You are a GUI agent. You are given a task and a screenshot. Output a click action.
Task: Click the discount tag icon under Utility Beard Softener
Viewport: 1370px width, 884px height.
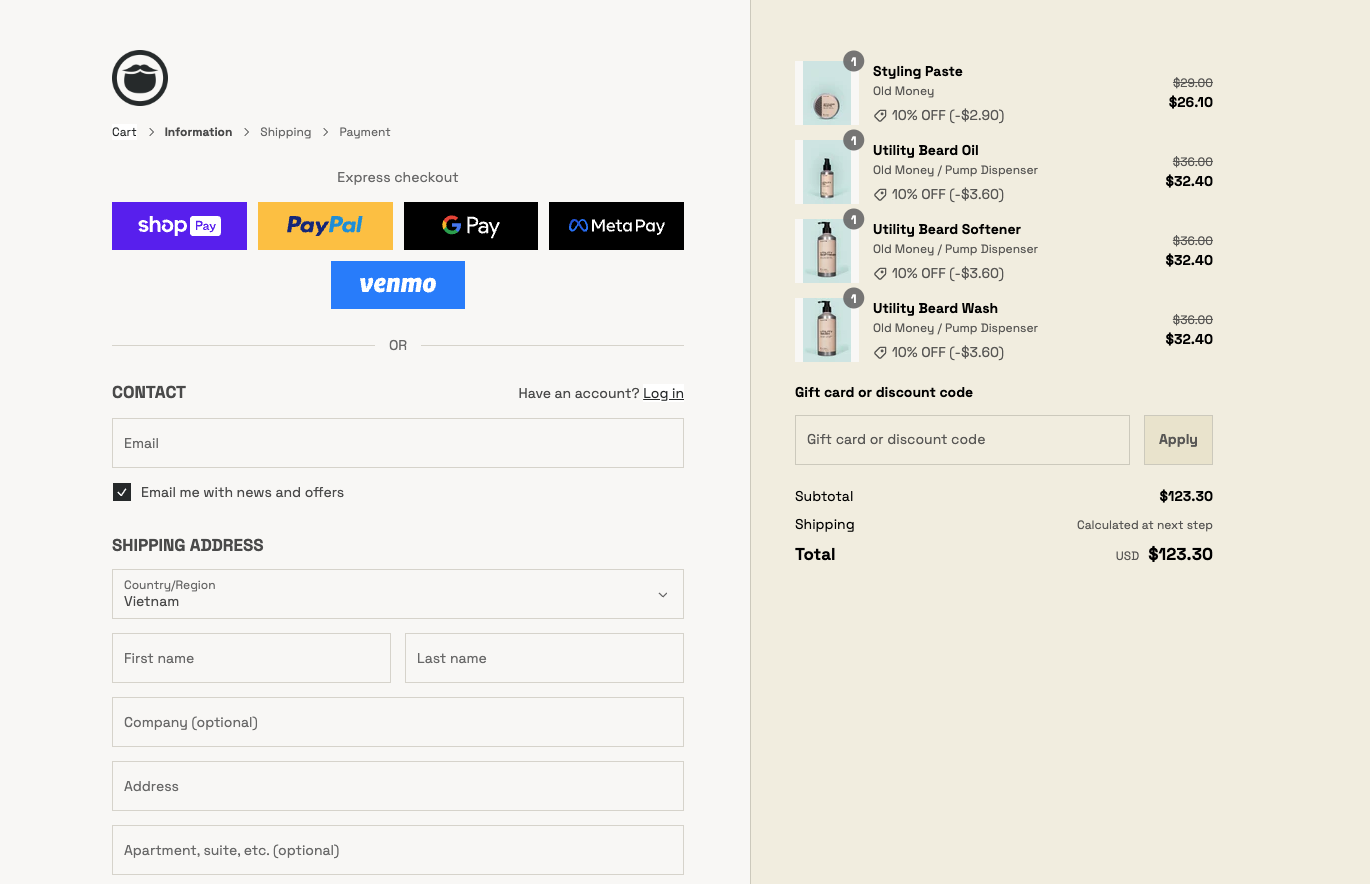pyautogui.click(x=880, y=273)
